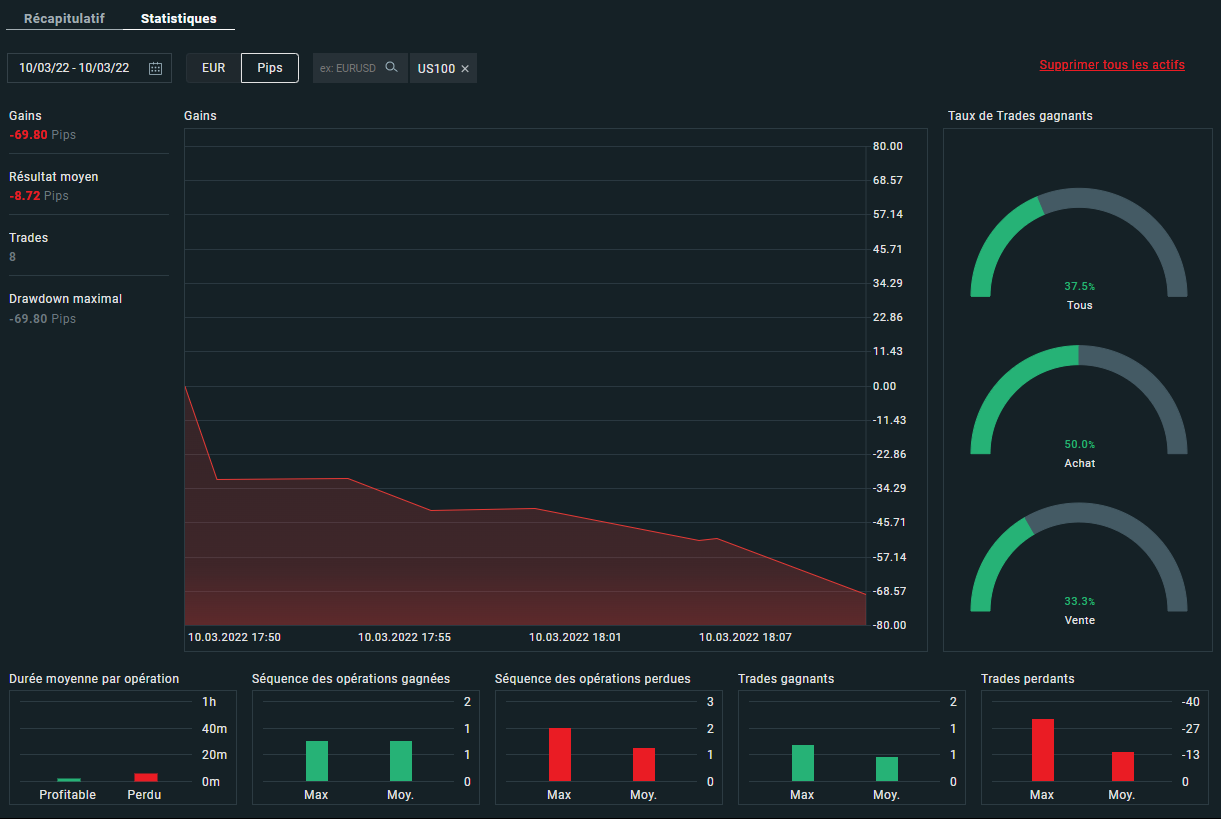
Task: Click Max bar in won operations sequence
Action: click(x=316, y=761)
